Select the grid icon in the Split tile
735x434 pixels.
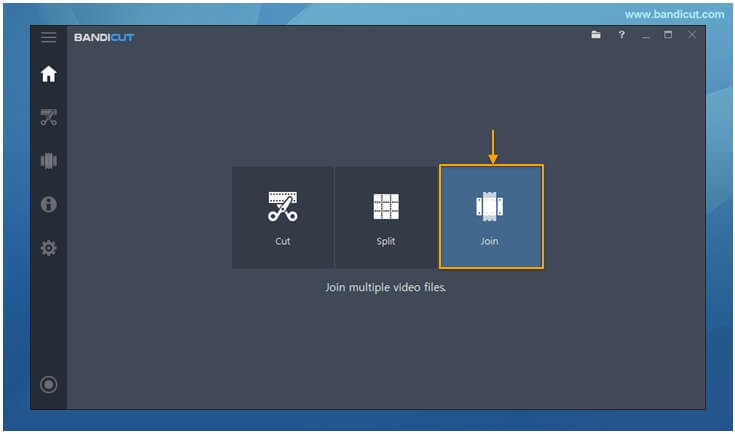coord(386,206)
